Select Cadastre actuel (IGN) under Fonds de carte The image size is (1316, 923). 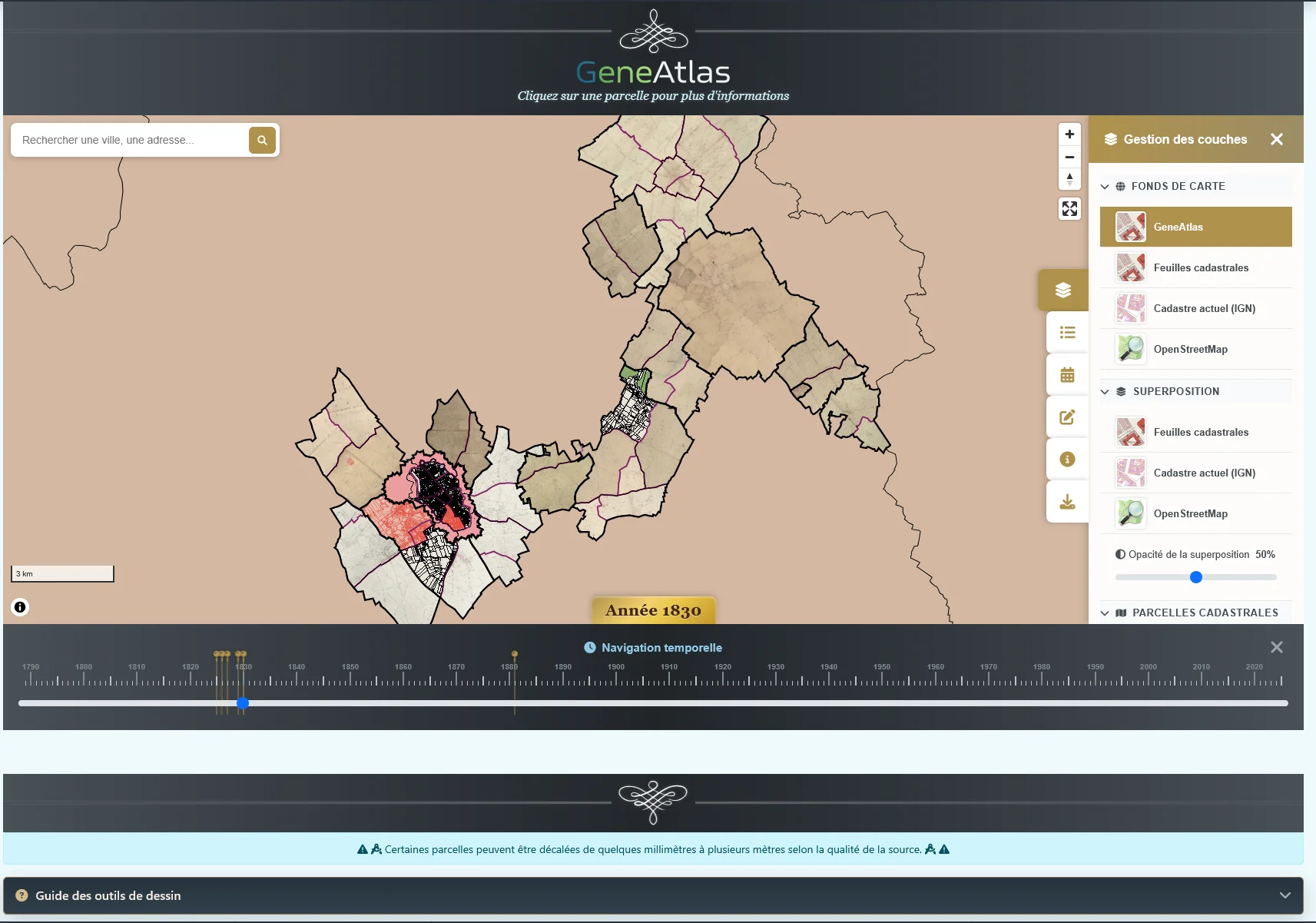[1196, 308]
